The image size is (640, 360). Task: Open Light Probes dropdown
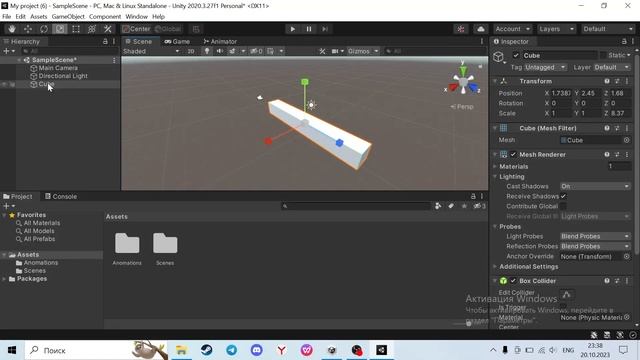(x=595, y=236)
